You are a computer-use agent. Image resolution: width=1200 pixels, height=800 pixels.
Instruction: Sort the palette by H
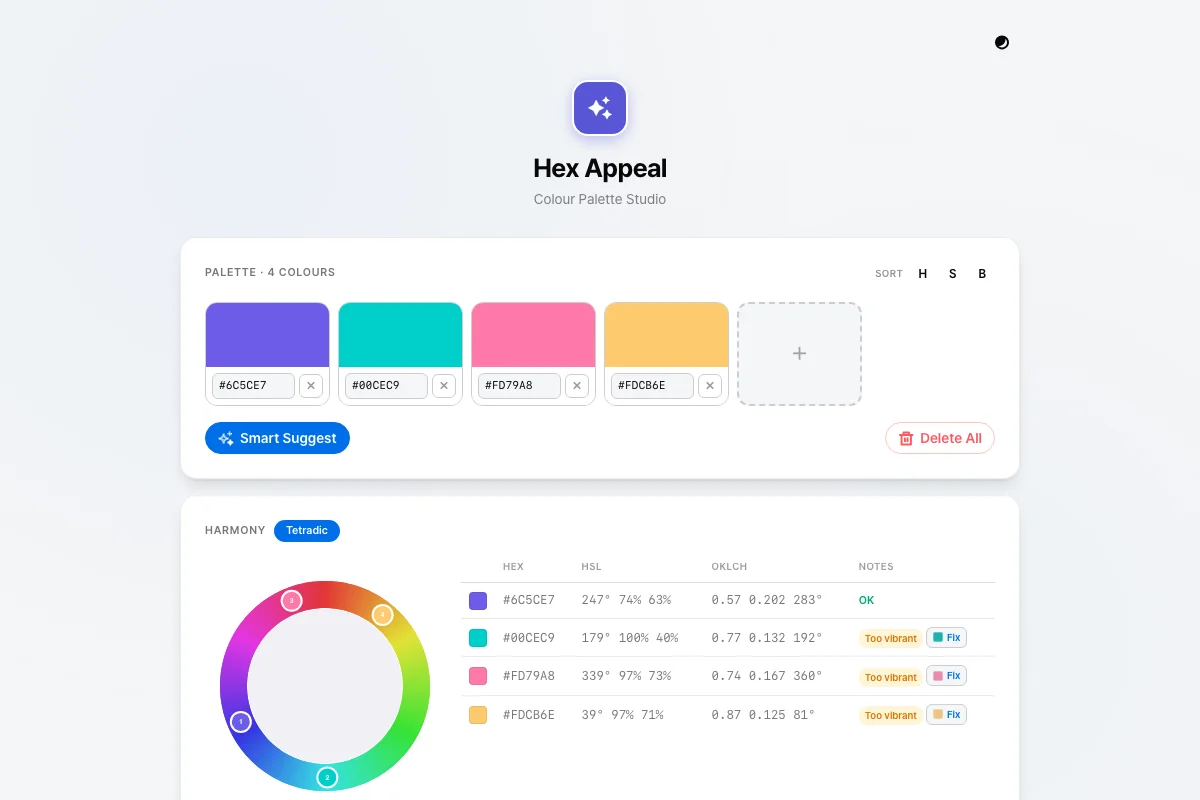(x=922, y=273)
